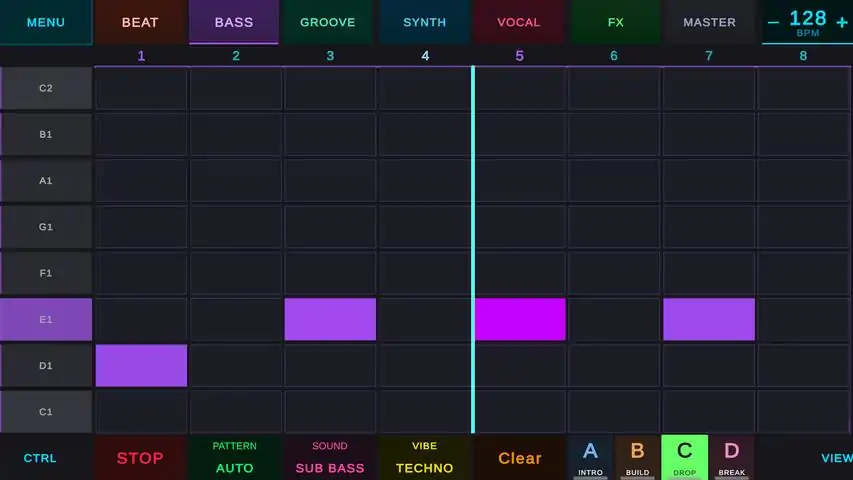The height and width of the screenshot is (480, 853).
Task: Go to the VOCAL tab
Action: point(519,22)
